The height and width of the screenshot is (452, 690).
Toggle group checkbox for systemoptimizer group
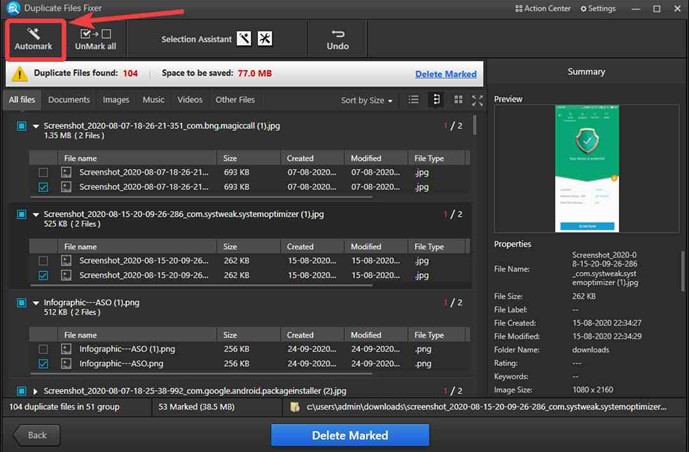(21, 214)
